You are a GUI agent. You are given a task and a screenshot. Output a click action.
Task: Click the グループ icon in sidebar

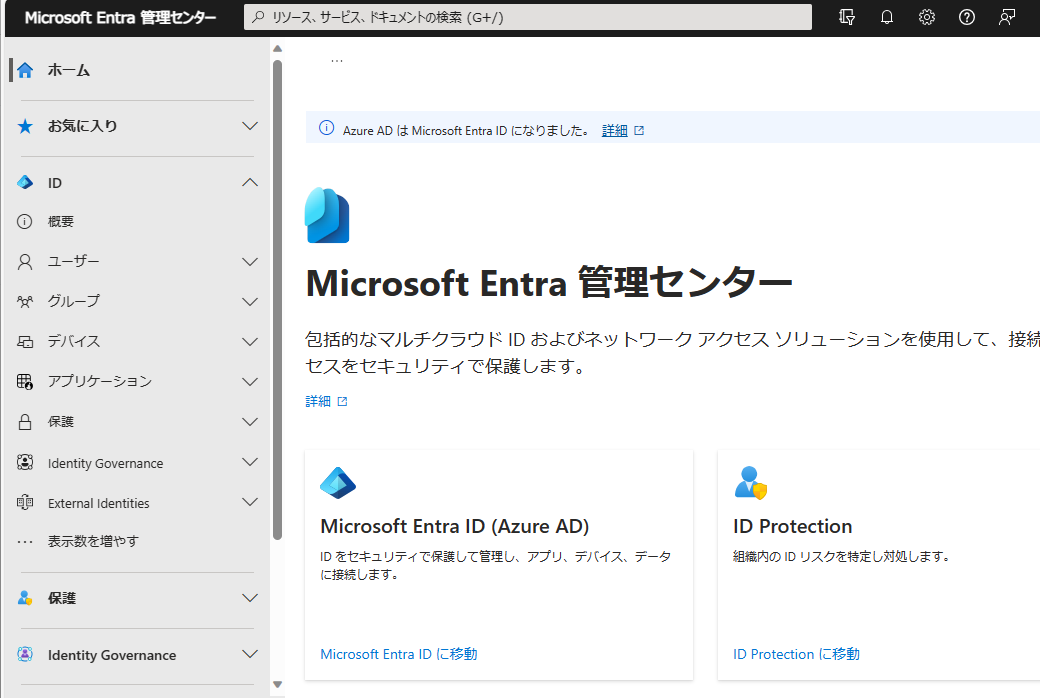[x=24, y=301]
